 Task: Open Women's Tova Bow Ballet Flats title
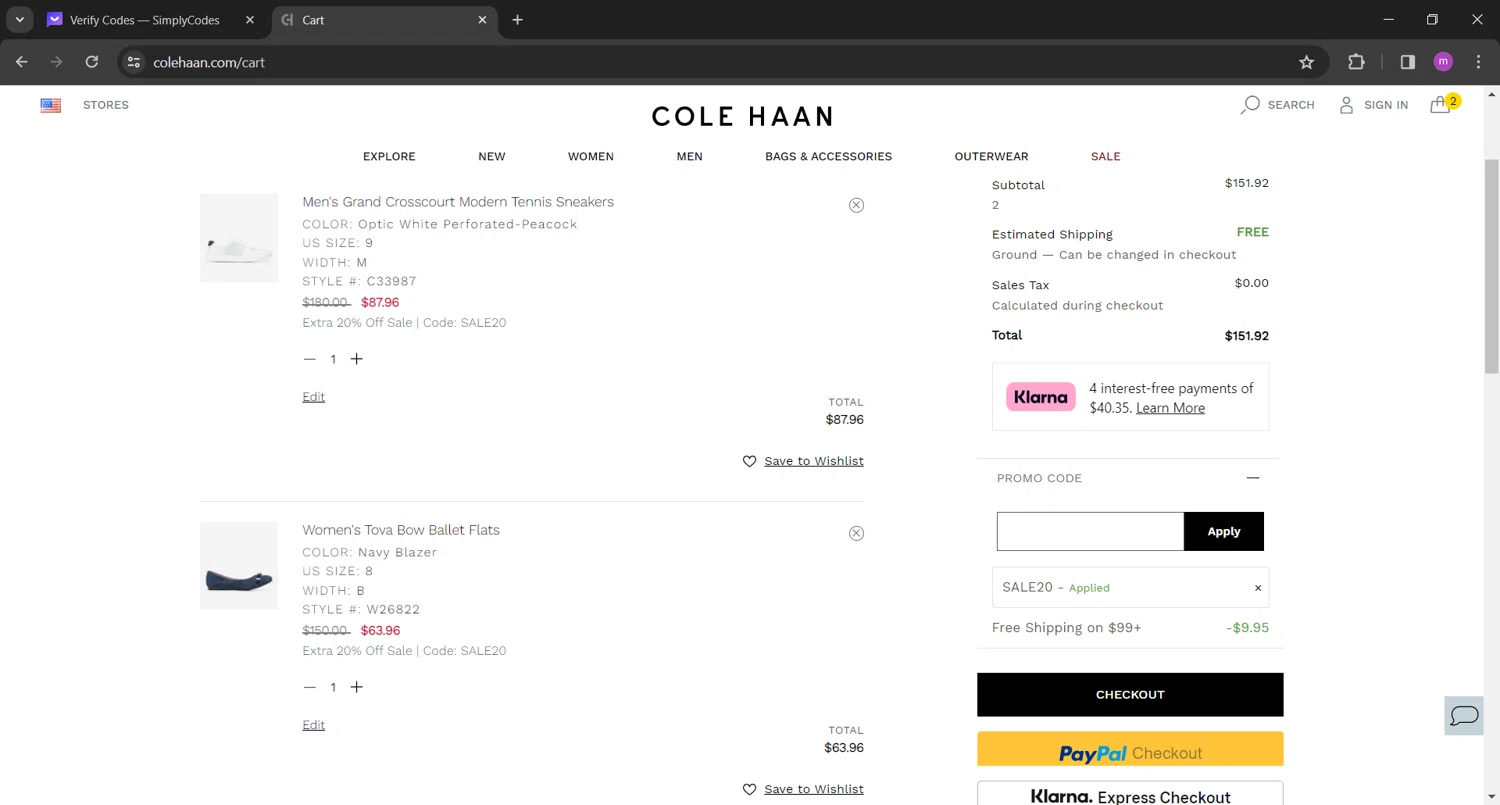click(401, 530)
